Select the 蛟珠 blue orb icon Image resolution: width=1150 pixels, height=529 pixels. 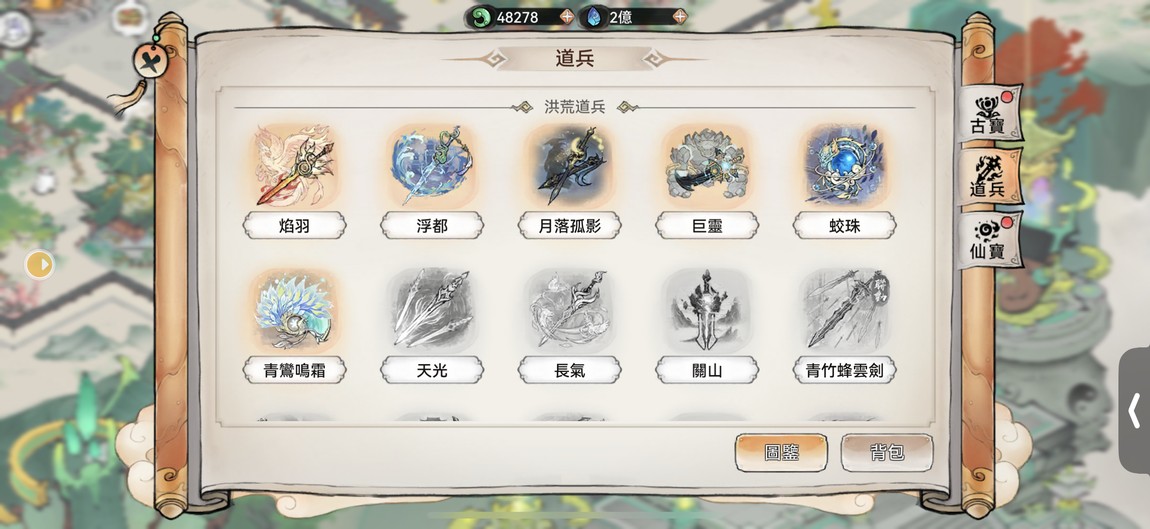point(844,166)
